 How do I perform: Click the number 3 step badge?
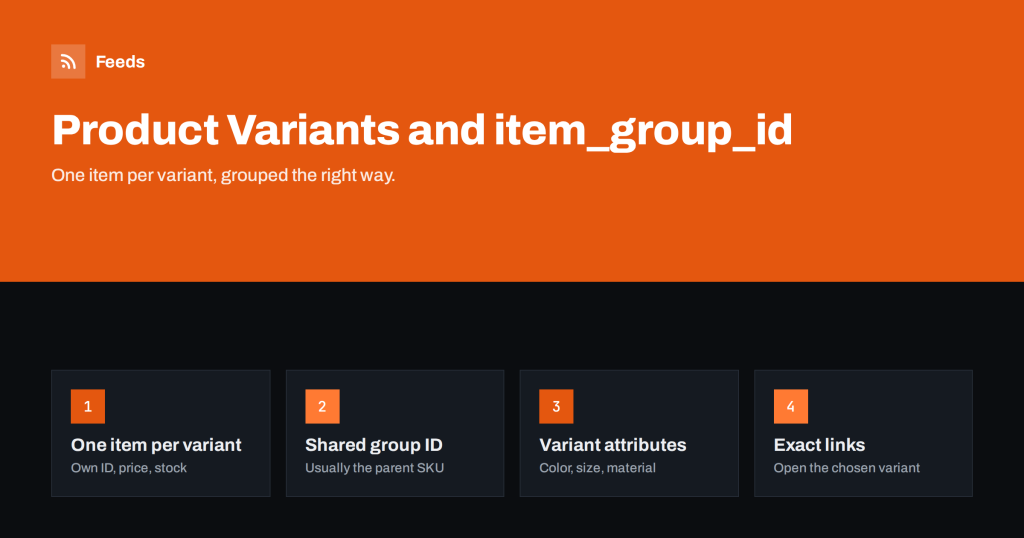coord(556,407)
